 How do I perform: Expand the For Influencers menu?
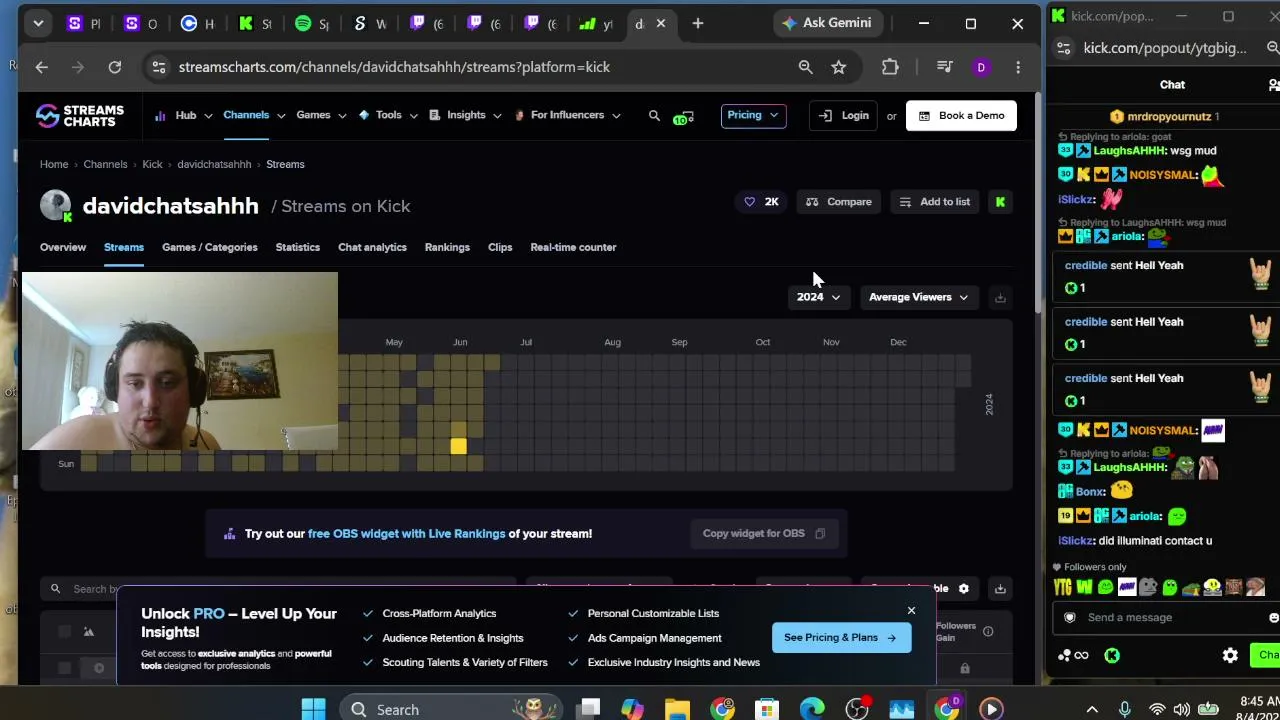[x=567, y=115]
